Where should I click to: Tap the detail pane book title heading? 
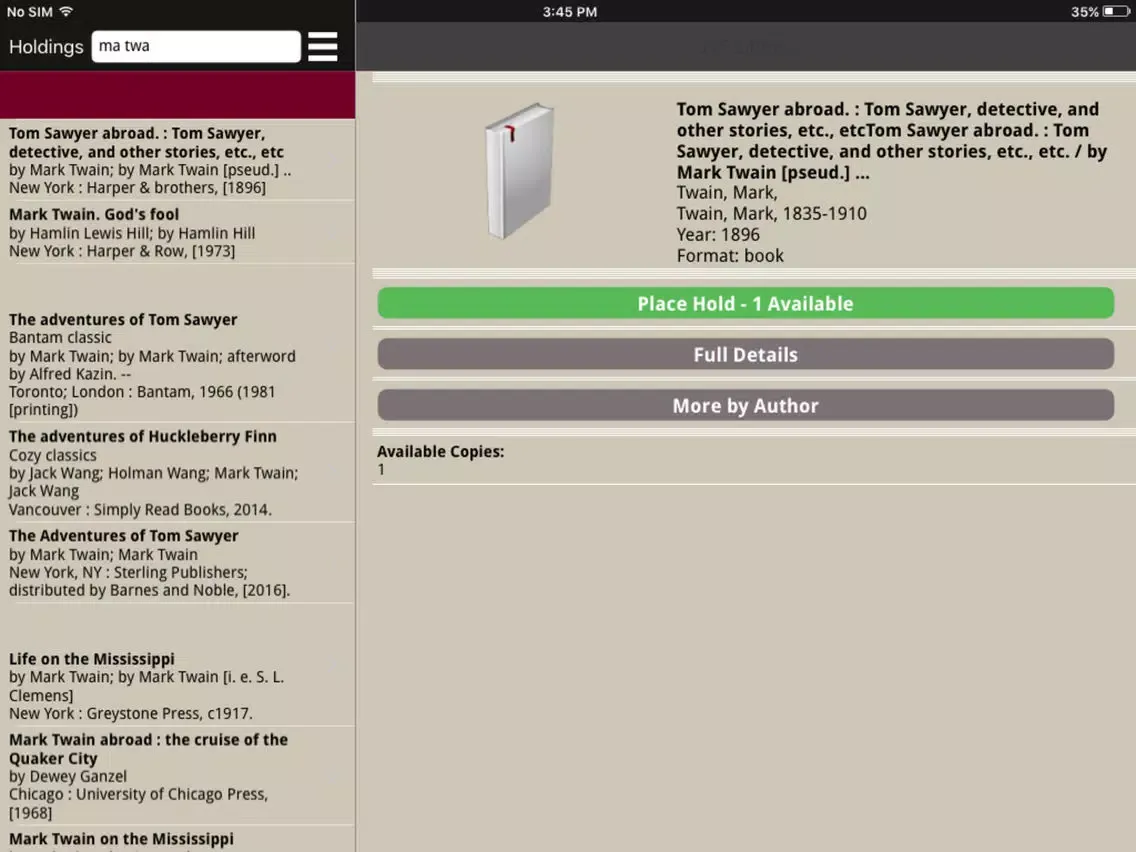892,141
